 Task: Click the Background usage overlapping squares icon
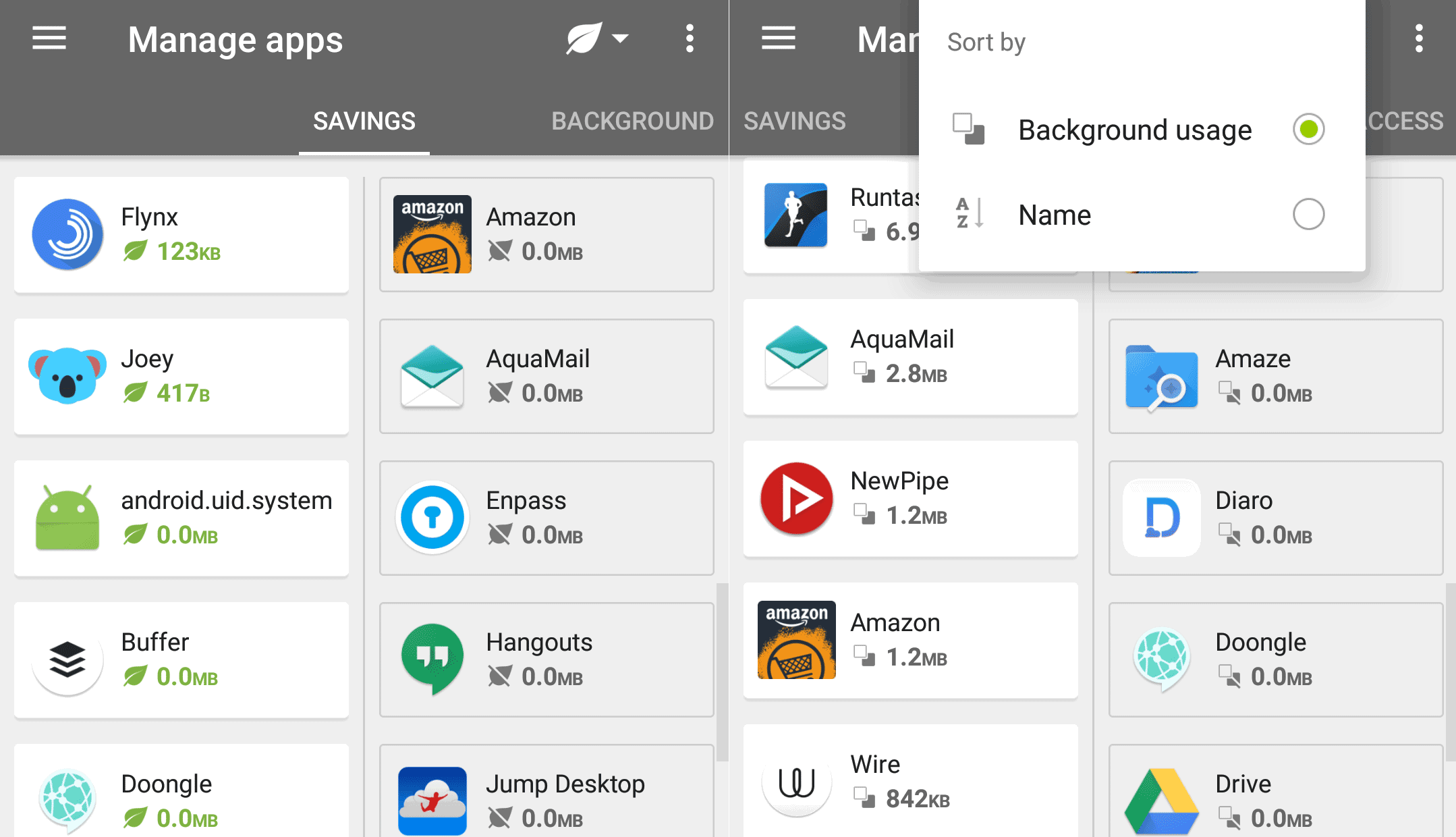[x=968, y=129]
